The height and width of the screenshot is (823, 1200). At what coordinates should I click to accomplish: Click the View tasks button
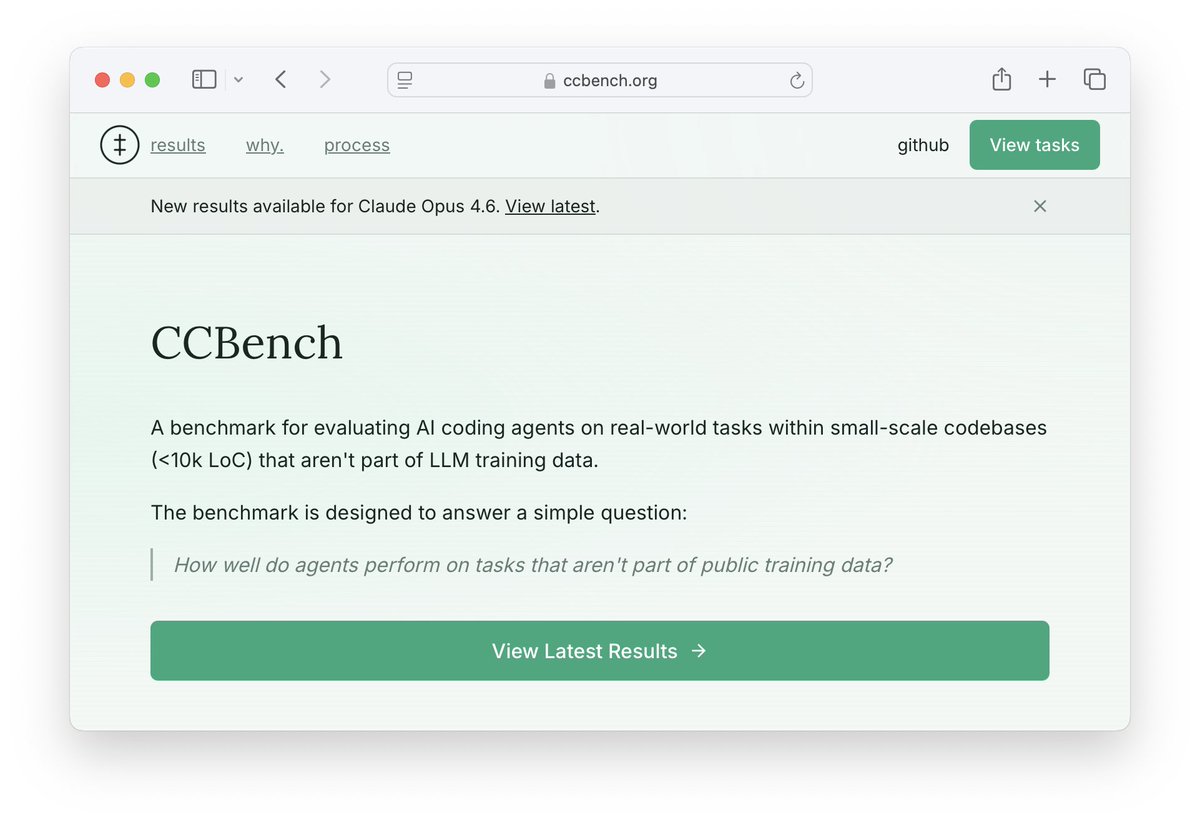click(1034, 144)
